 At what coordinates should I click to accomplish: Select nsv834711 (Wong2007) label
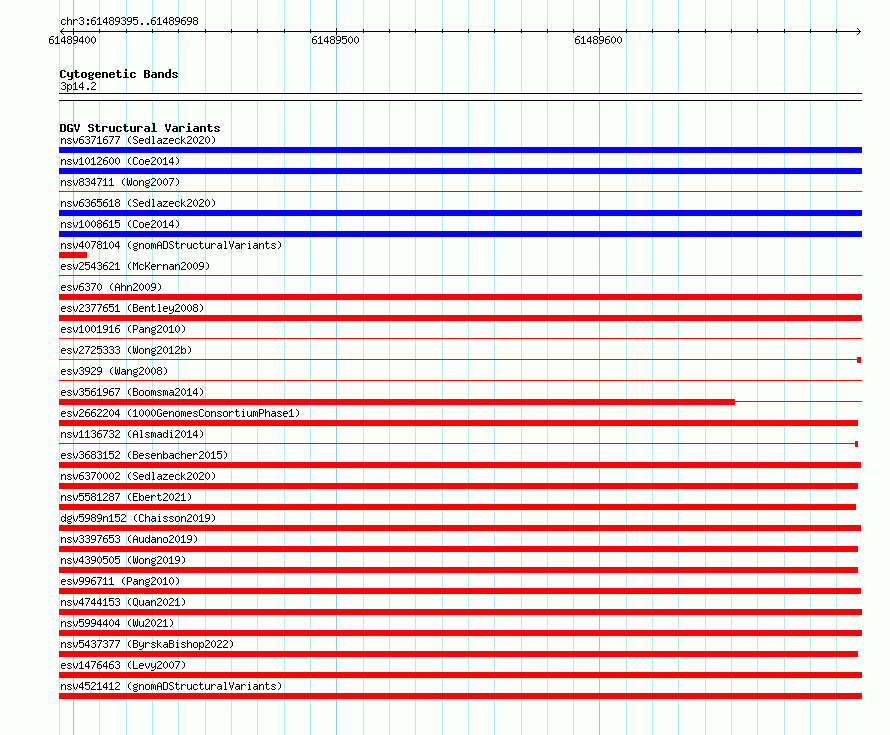tap(120, 182)
